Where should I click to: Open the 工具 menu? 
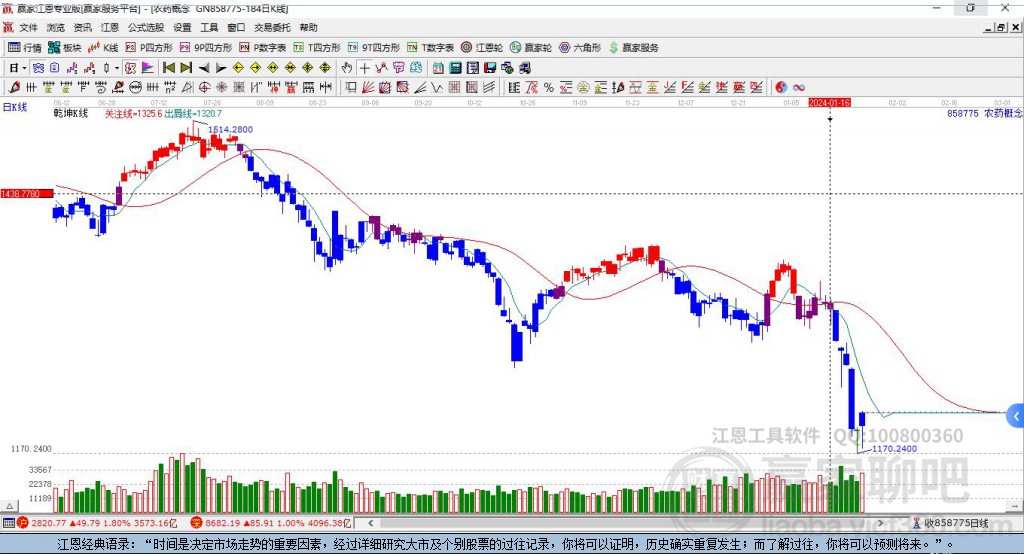coord(209,27)
